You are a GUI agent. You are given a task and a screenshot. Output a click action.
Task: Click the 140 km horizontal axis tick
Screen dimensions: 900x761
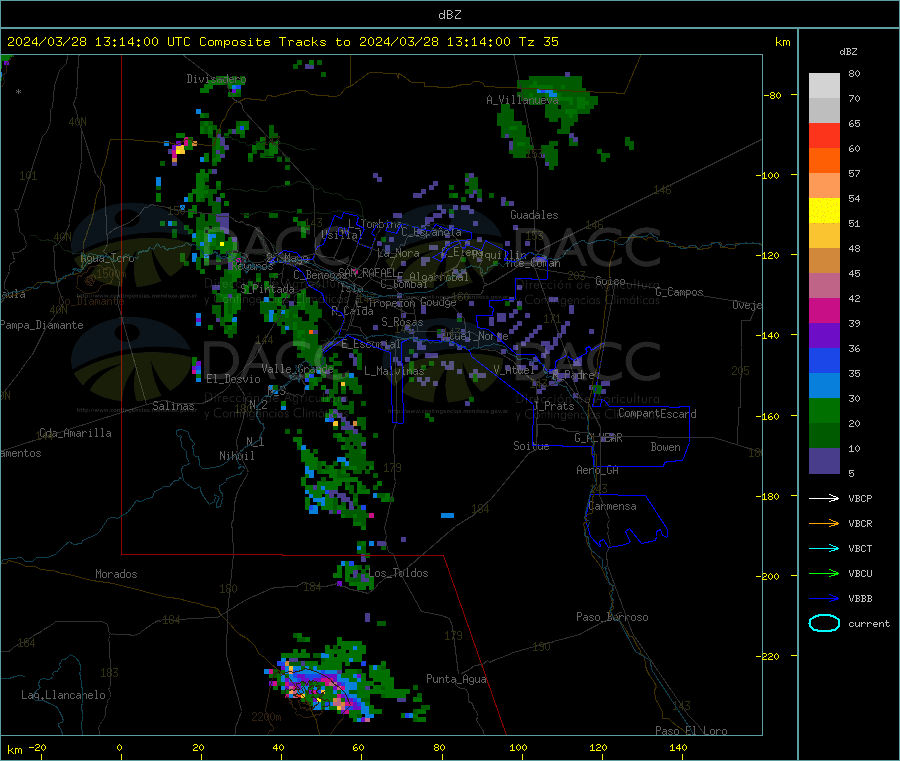pos(678,747)
